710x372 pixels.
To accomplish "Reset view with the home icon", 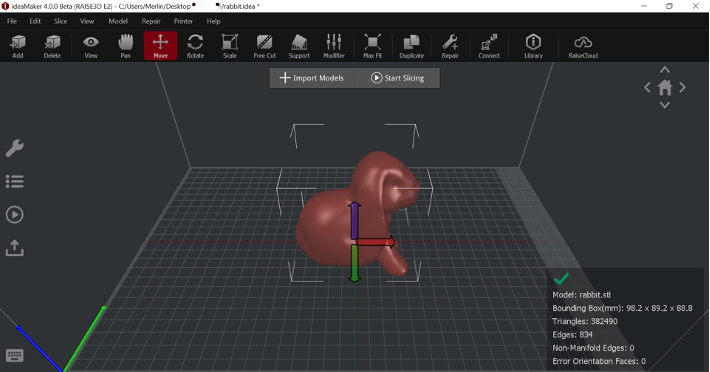I will coord(665,87).
